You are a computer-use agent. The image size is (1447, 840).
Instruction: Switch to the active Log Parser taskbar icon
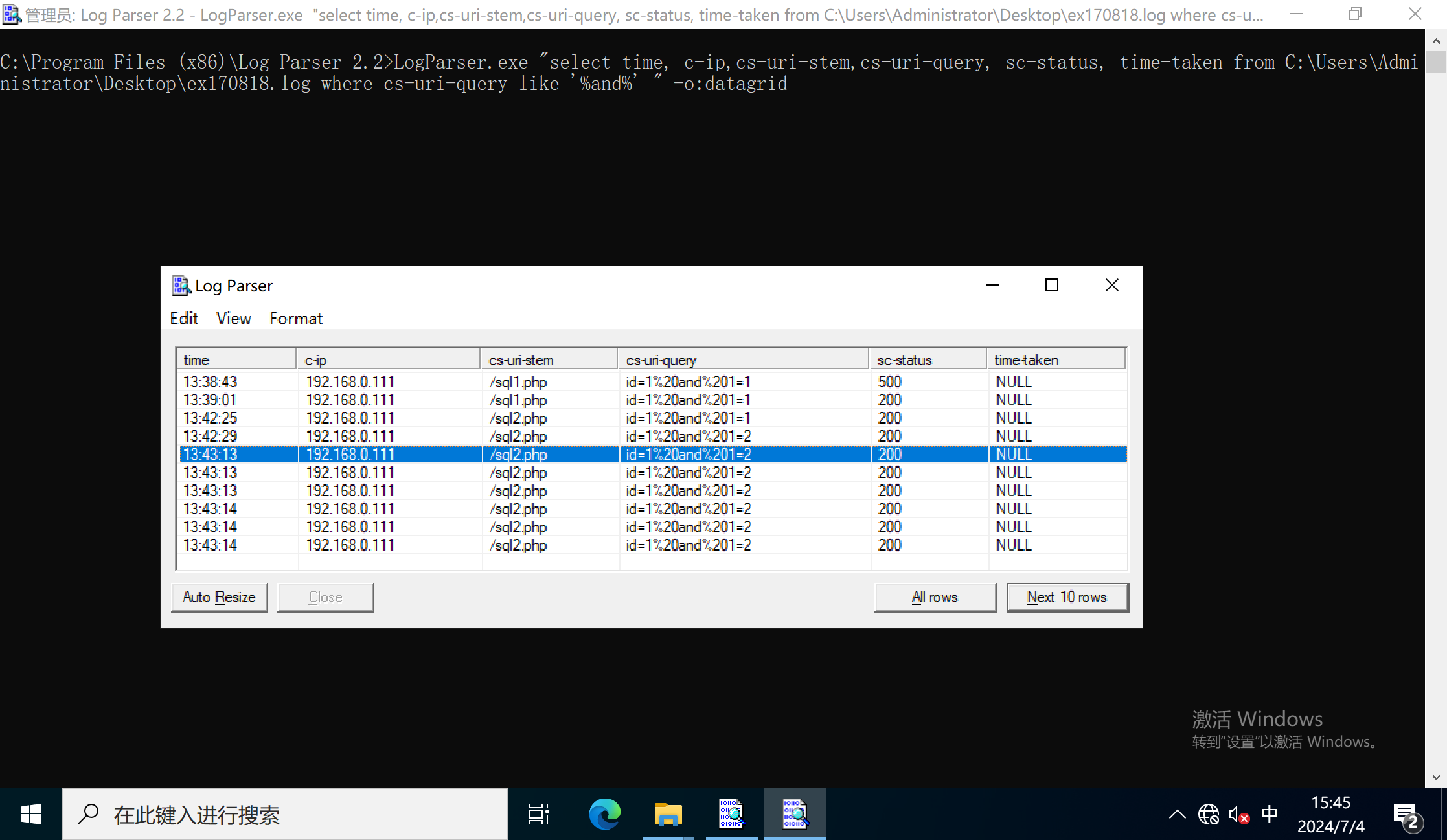pyautogui.click(x=795, y=814)
